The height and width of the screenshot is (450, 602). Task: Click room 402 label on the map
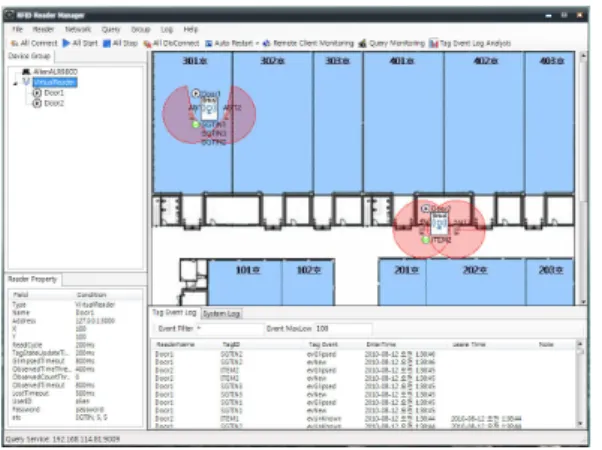(x=486, y=61)
